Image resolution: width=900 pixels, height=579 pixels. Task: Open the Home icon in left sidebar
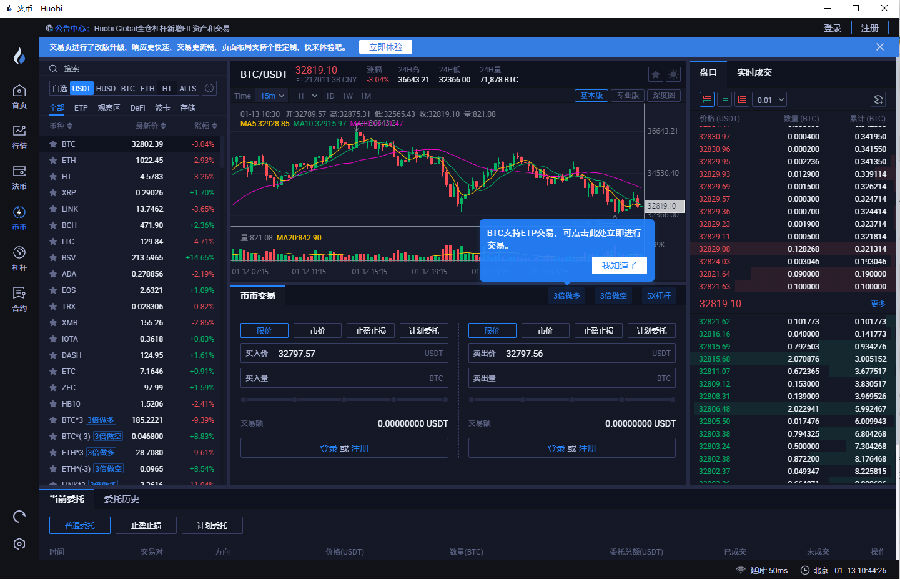(19, 91)
